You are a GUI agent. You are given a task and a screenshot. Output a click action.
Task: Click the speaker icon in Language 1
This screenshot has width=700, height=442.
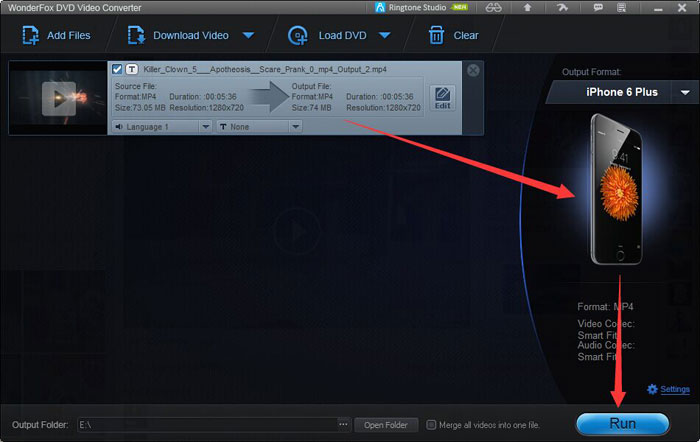coord(119,127)
